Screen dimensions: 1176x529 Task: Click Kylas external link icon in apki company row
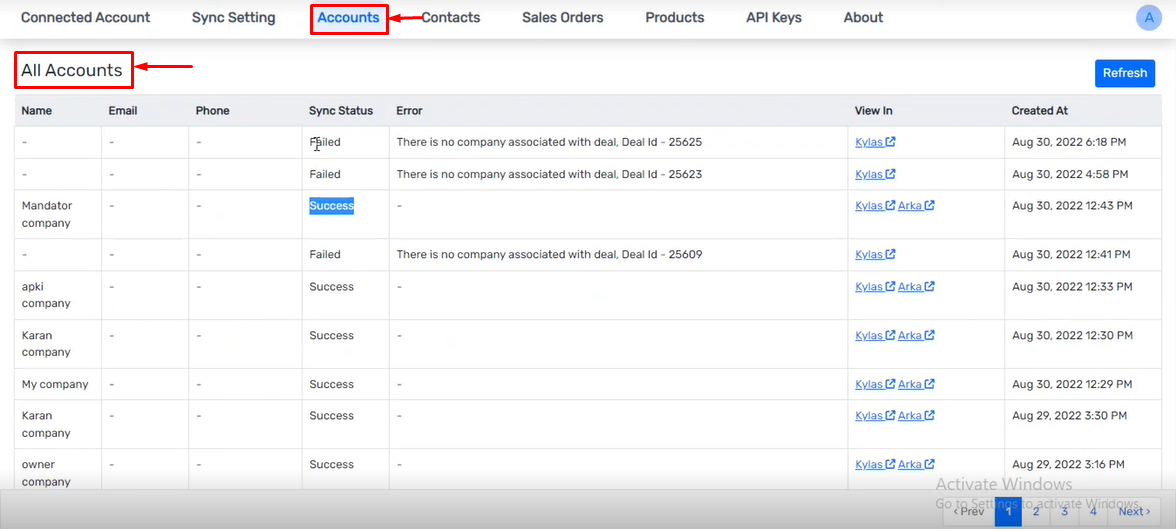pyautogui.click(x=890, y=287)
